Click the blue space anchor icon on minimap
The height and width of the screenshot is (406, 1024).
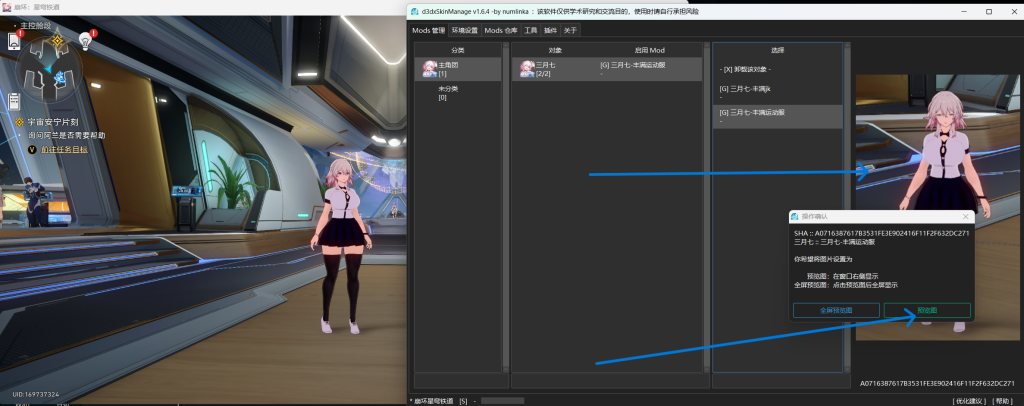click(x=62, y=77)
